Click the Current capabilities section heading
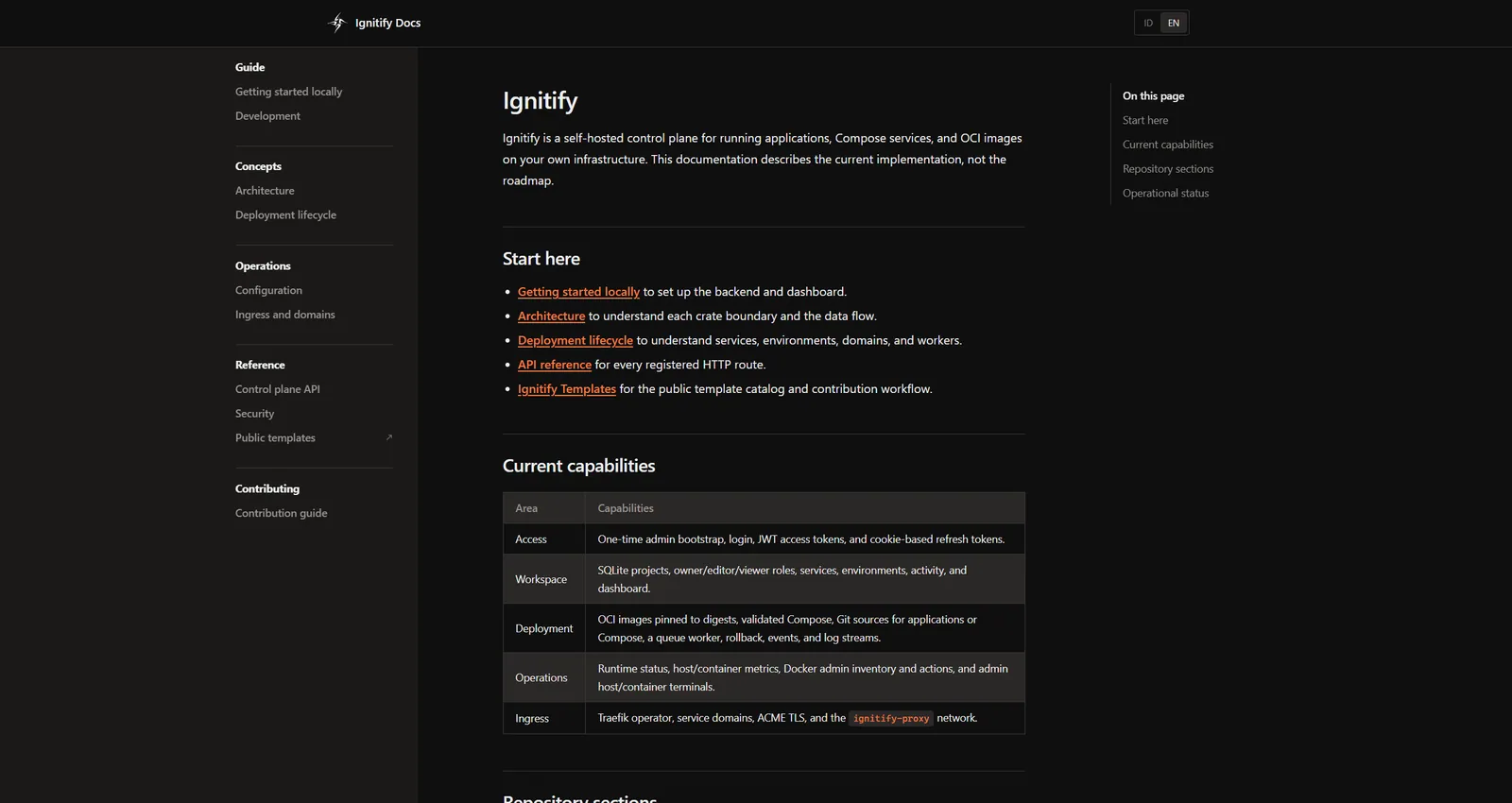 point(578,466)
